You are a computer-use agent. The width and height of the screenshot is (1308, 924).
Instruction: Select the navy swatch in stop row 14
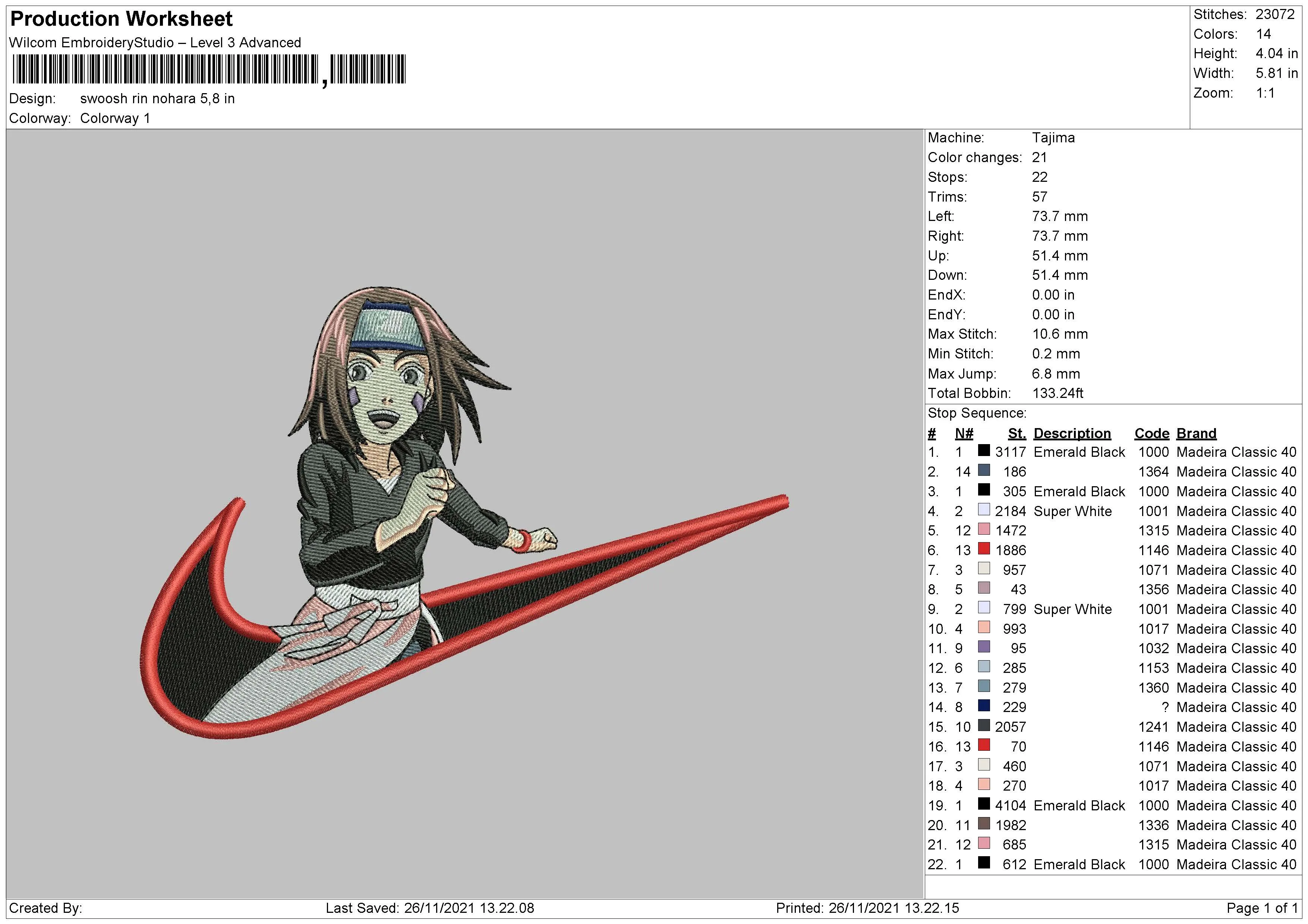984,706
